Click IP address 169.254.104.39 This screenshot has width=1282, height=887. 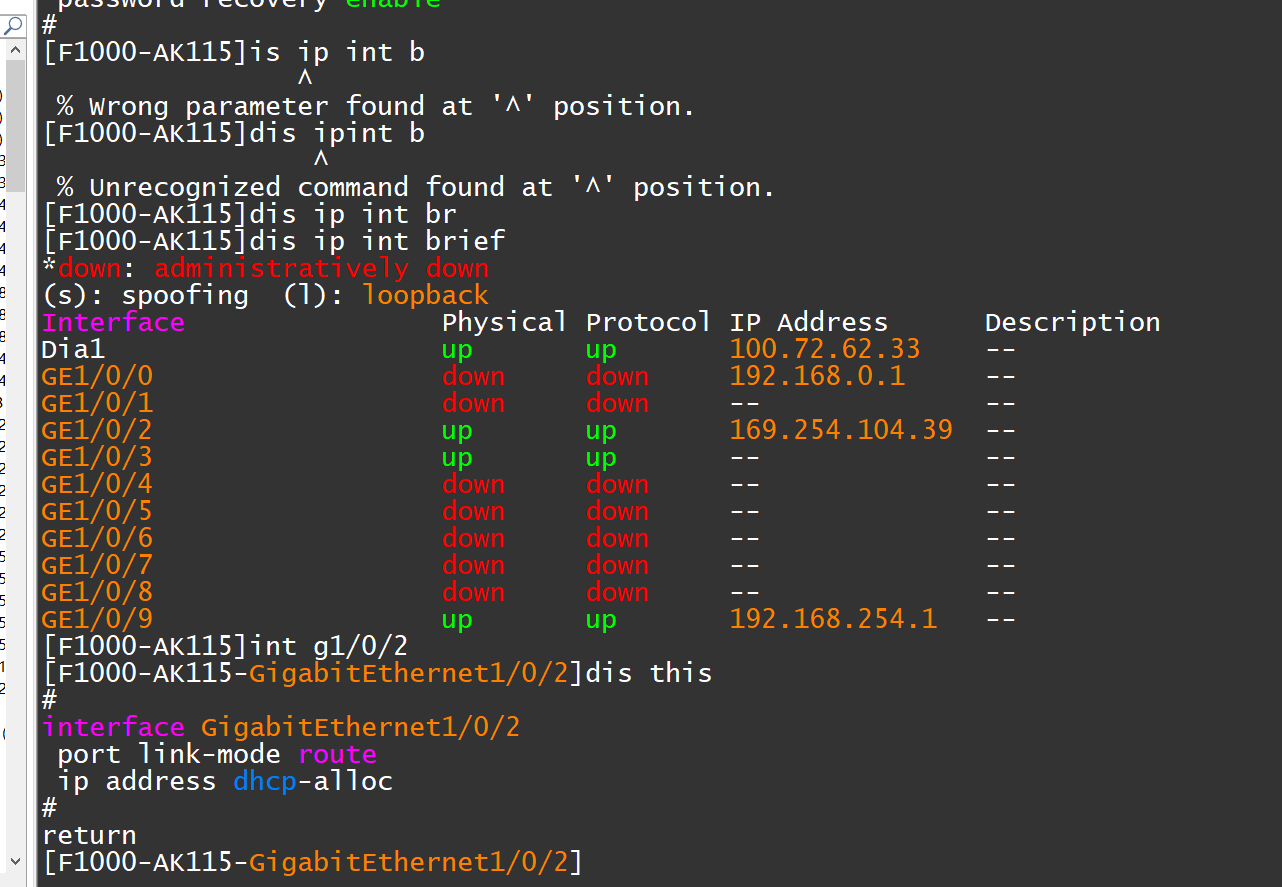(x=840, y=431)
